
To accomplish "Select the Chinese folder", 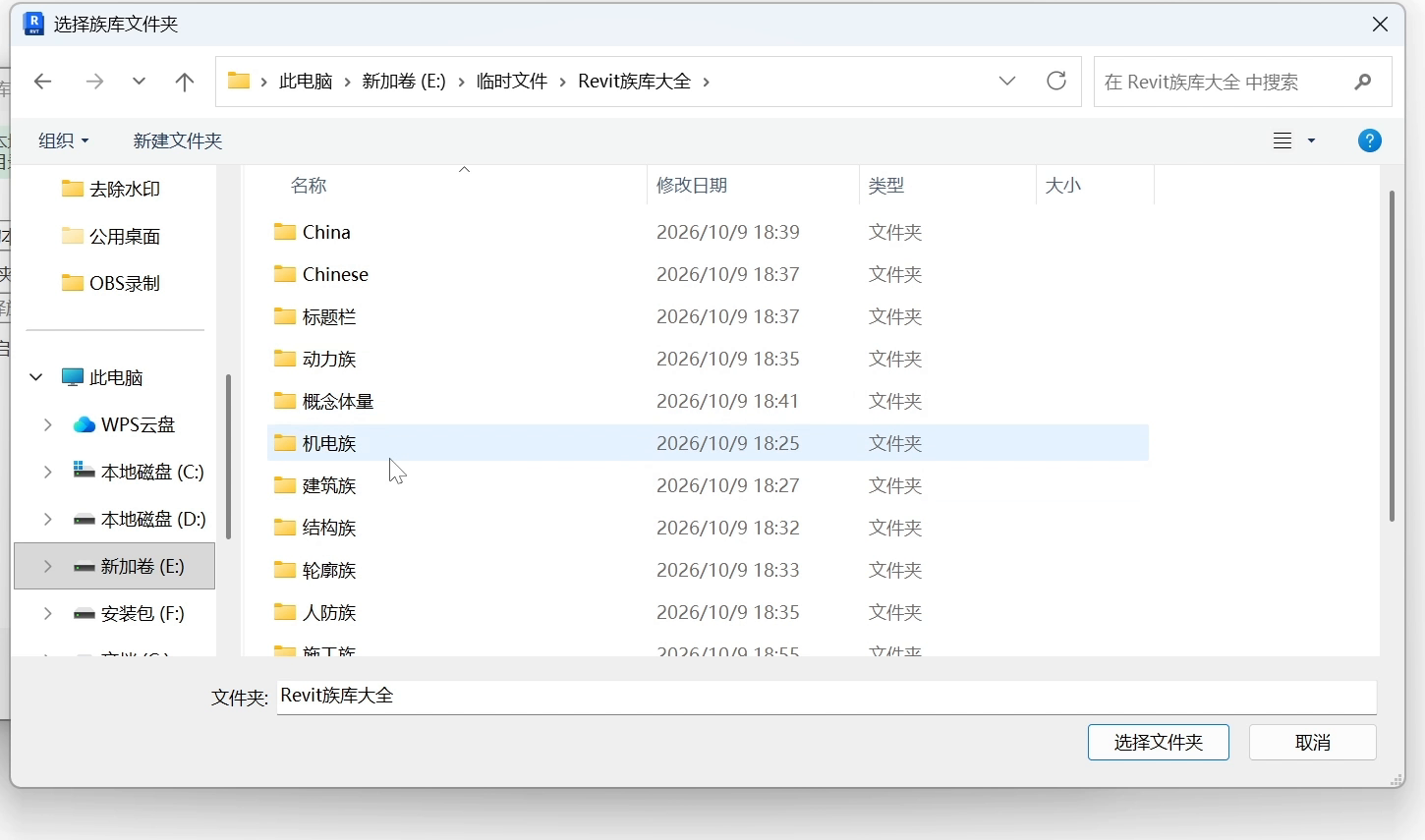I will (708, 274).
